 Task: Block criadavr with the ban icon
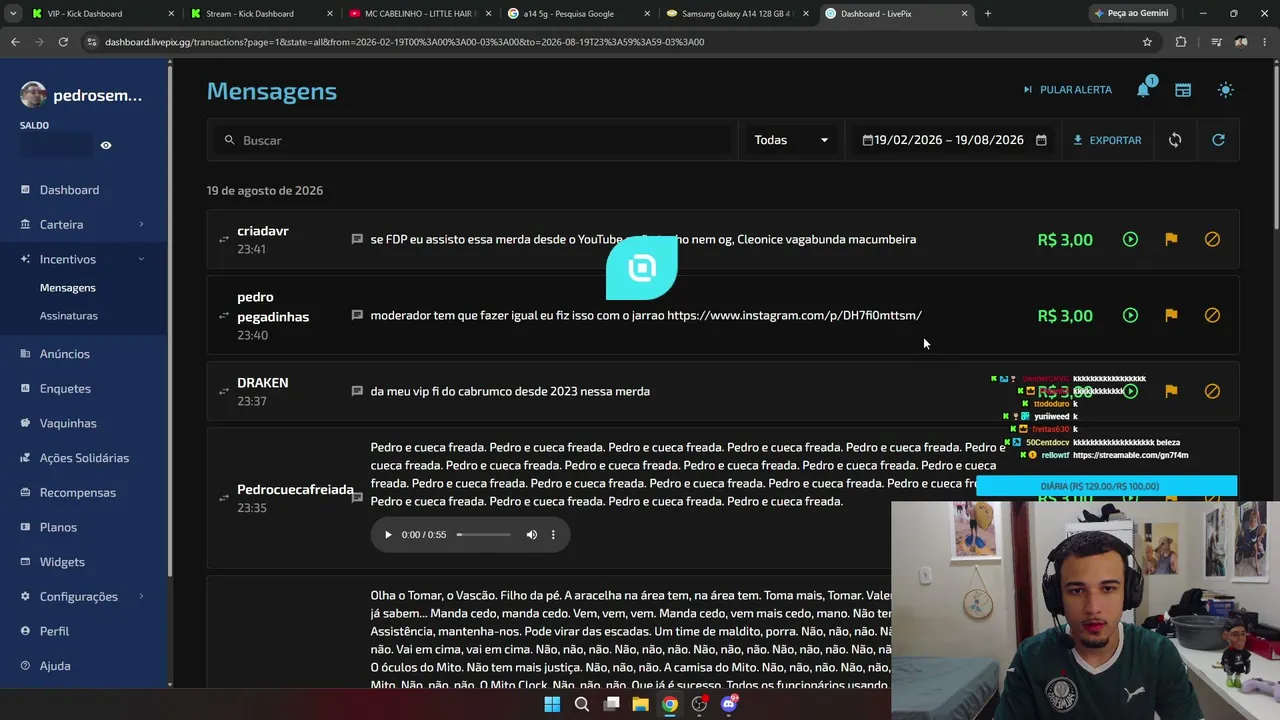1212,239
